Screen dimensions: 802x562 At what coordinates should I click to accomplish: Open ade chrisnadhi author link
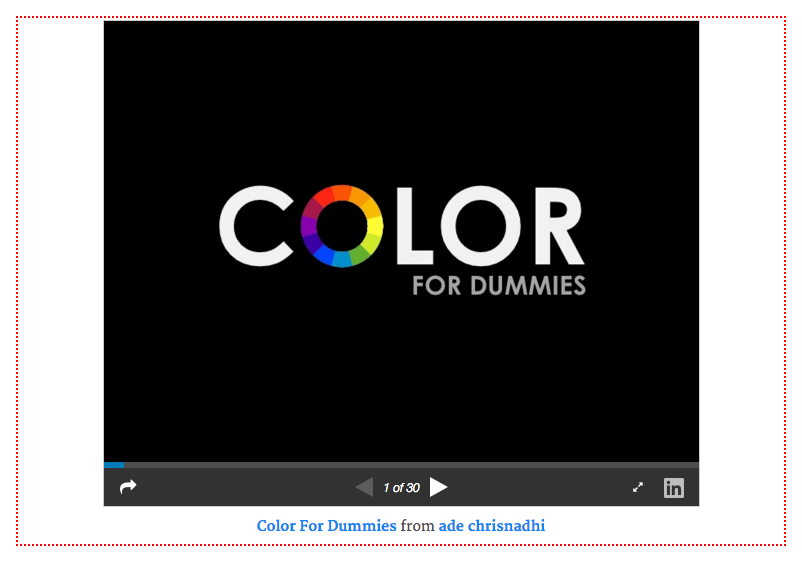click(x=492, y=526)
